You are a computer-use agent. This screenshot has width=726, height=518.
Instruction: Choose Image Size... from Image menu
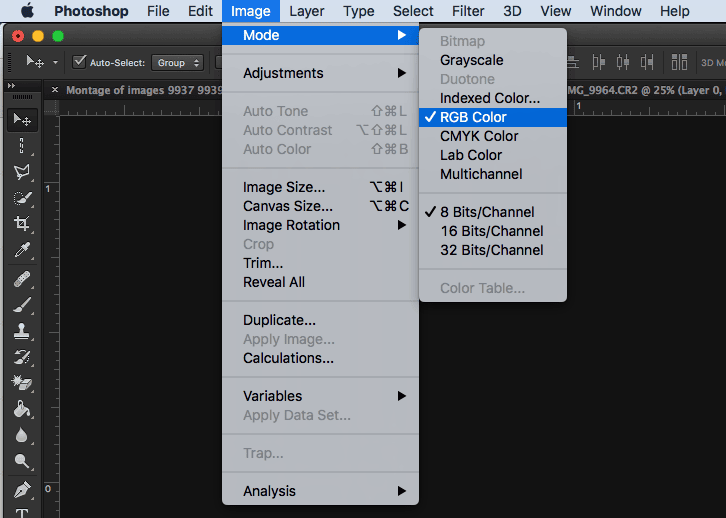coord(320,187)
